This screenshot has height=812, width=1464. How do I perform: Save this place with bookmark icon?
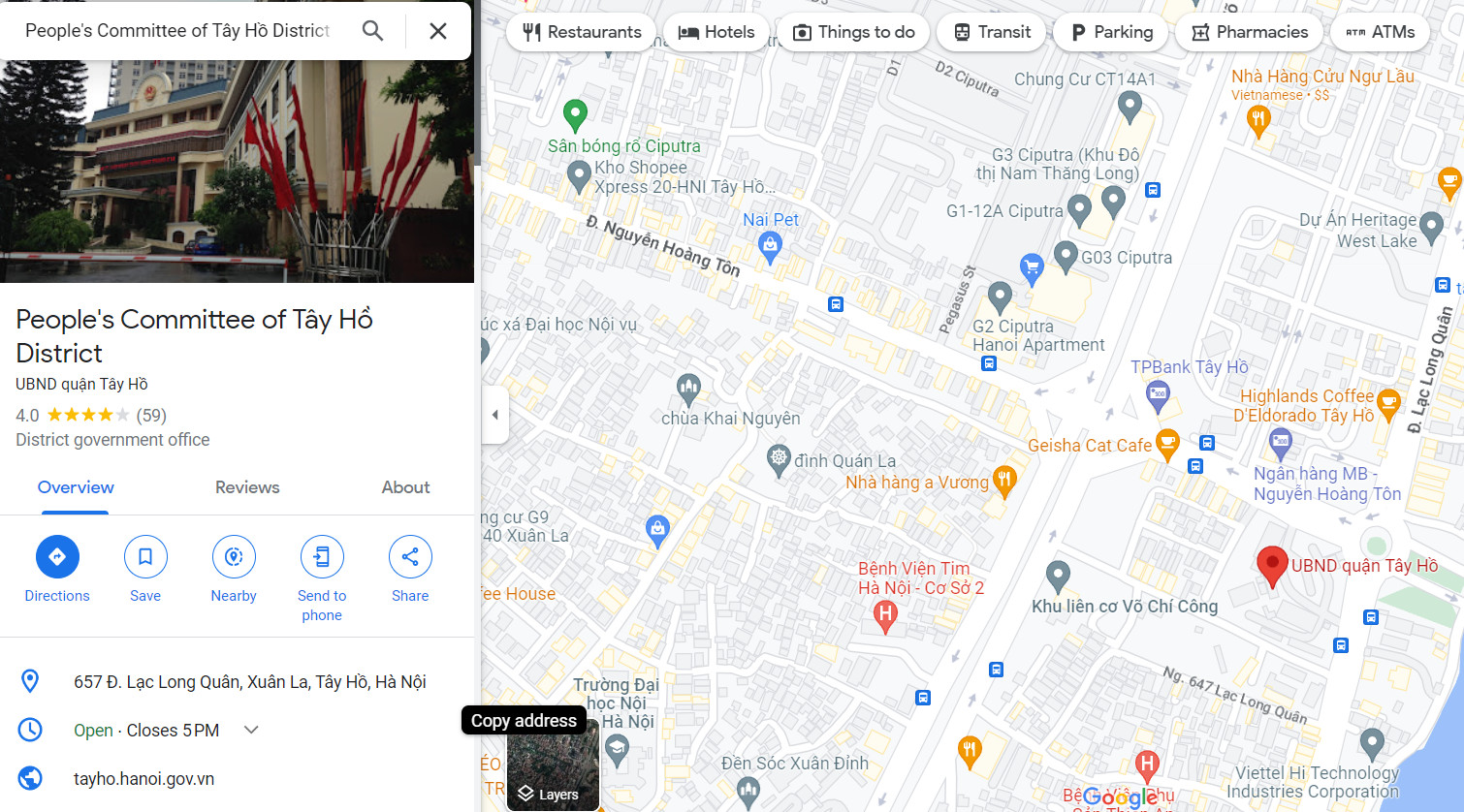145,556
